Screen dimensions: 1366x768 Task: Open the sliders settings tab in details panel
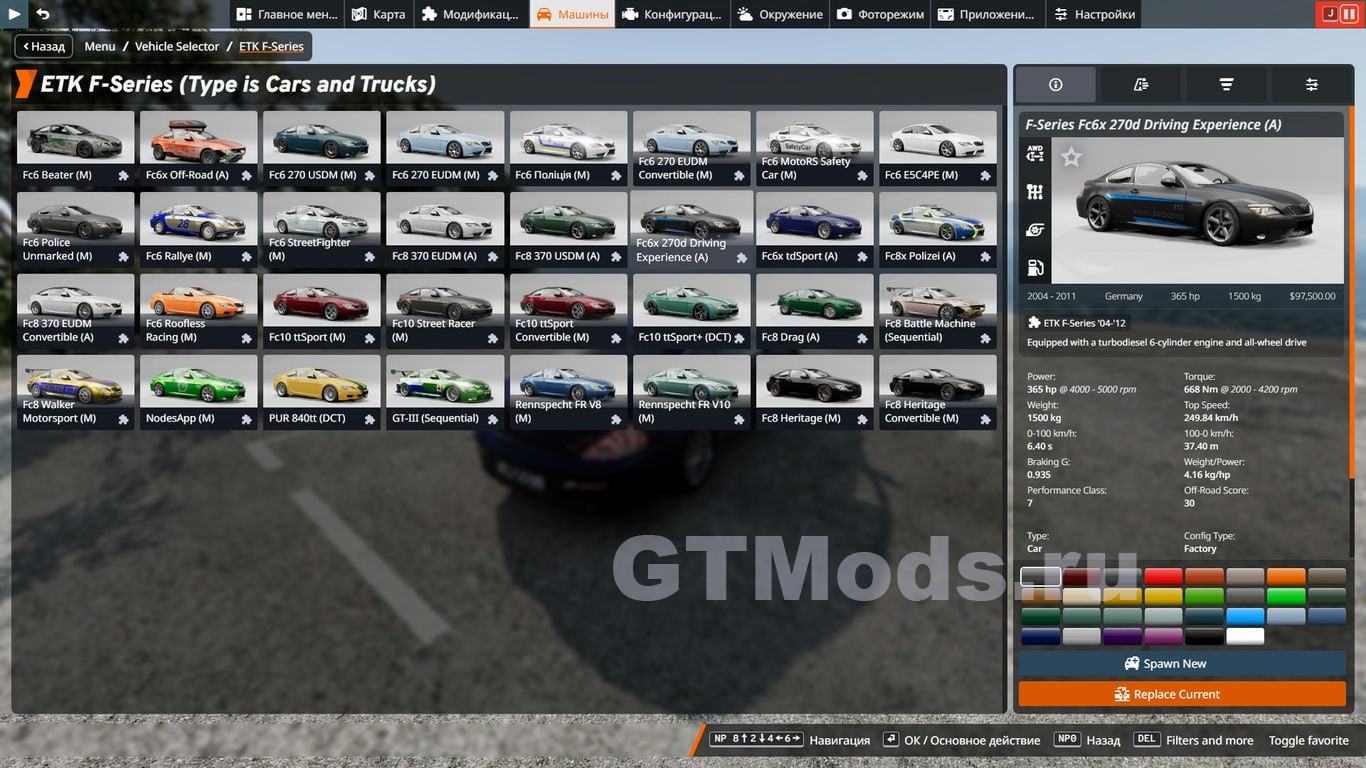pos(1311,85)
